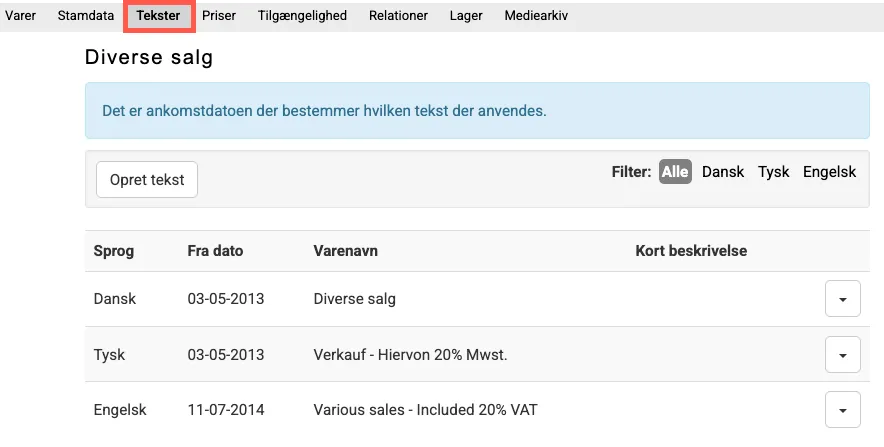Select the Alle filter option

coord(675,172)
